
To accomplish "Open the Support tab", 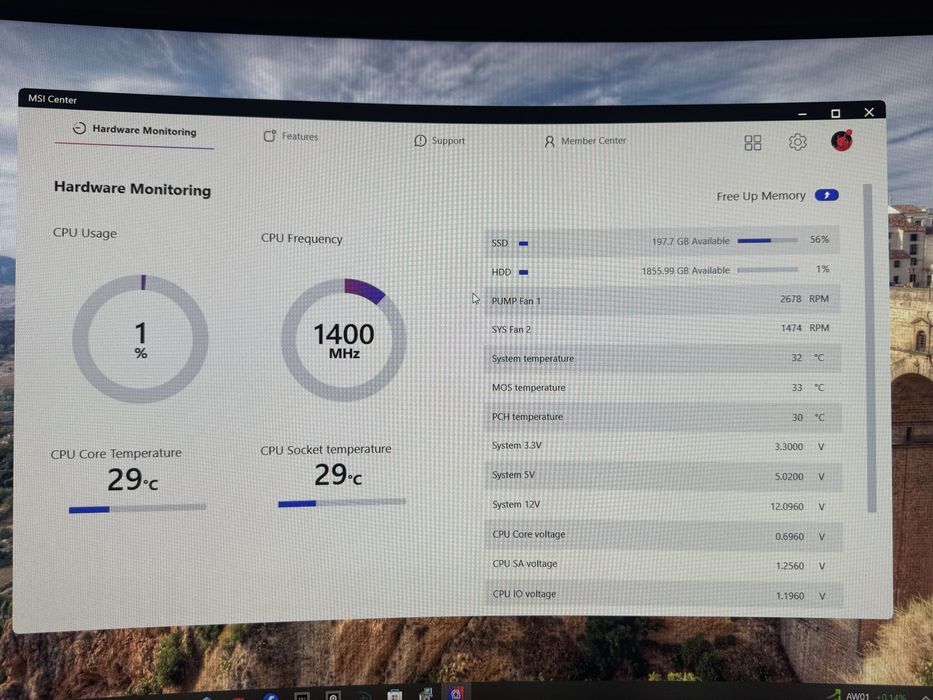I will (440, 140).
